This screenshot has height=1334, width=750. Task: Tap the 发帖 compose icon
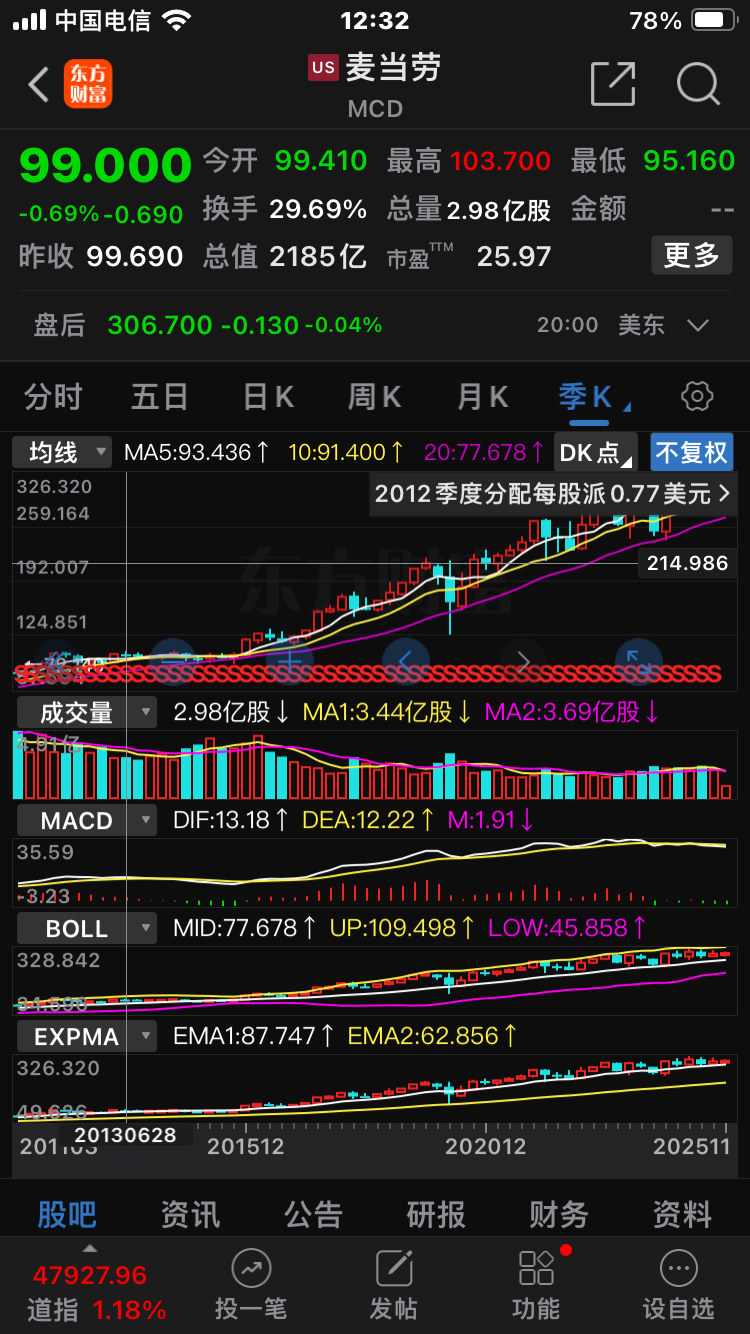pos(394,1269)
